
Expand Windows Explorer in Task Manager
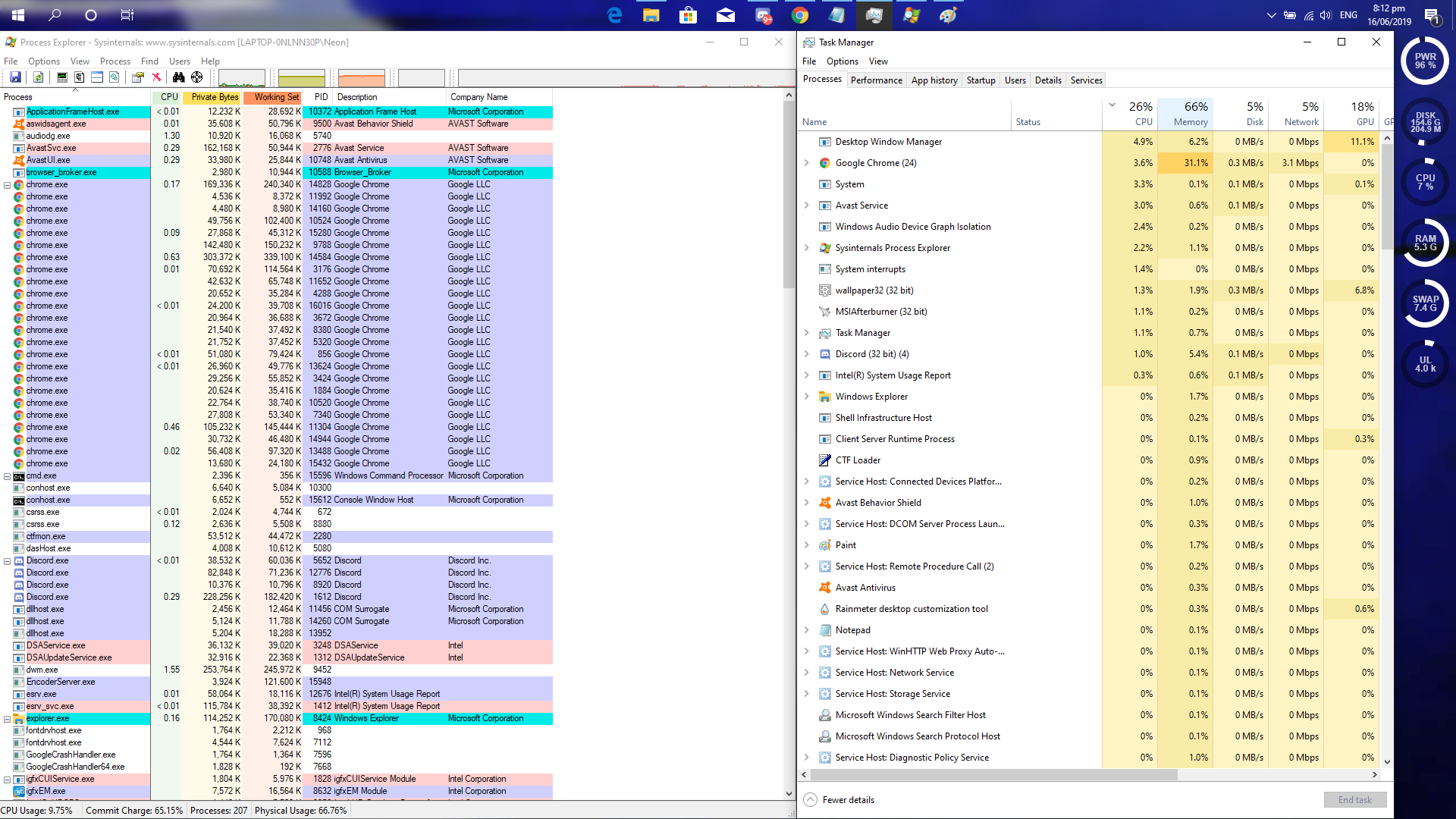806,397
